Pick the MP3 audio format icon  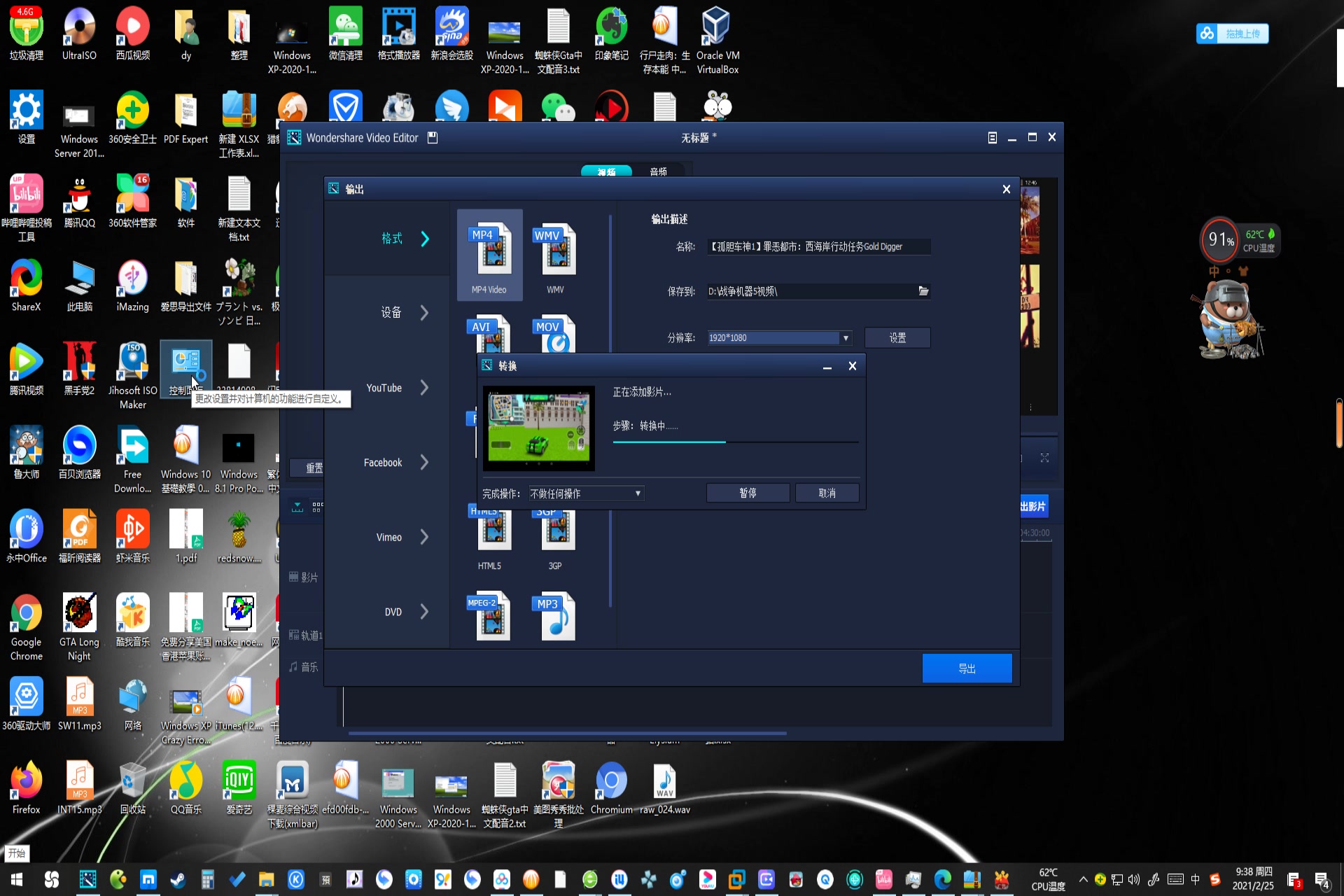tap(555, 616)
